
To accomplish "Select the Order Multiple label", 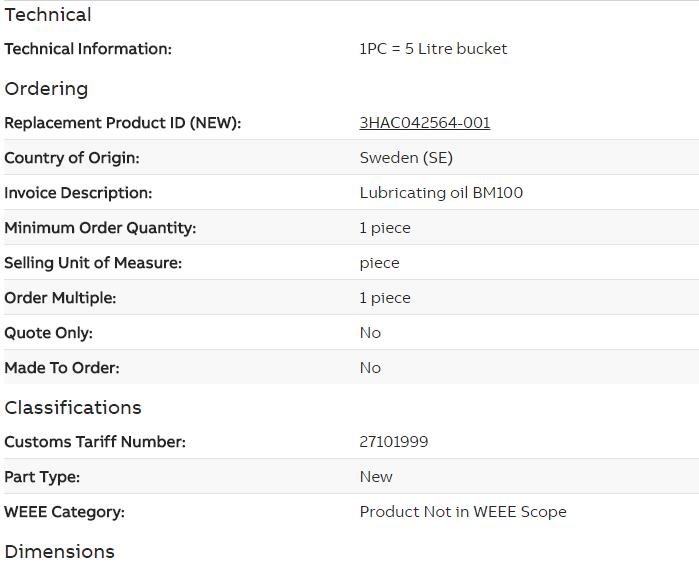I will pyautogui.click(x=60, y=298).
